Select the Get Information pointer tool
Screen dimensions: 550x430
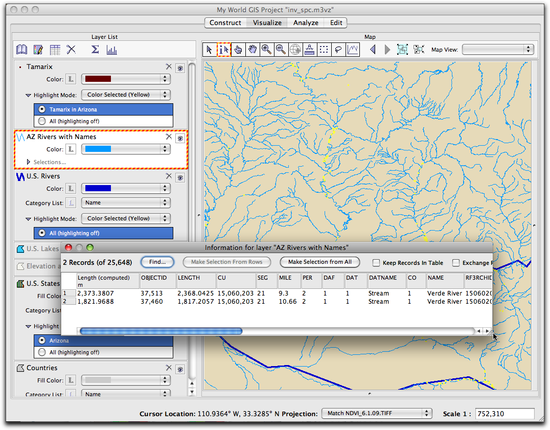point(224,49)
